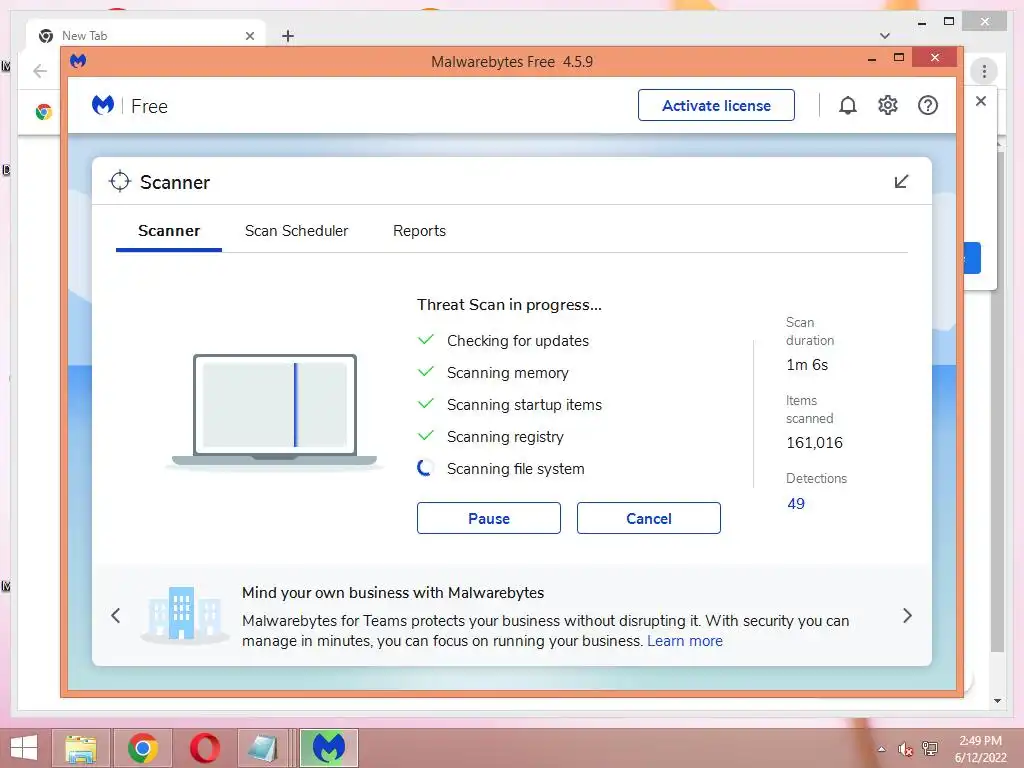Click the Activate license button
The height and width of the screenshot is (768, 1024).
pyautogui.click(x=716, y=105)
